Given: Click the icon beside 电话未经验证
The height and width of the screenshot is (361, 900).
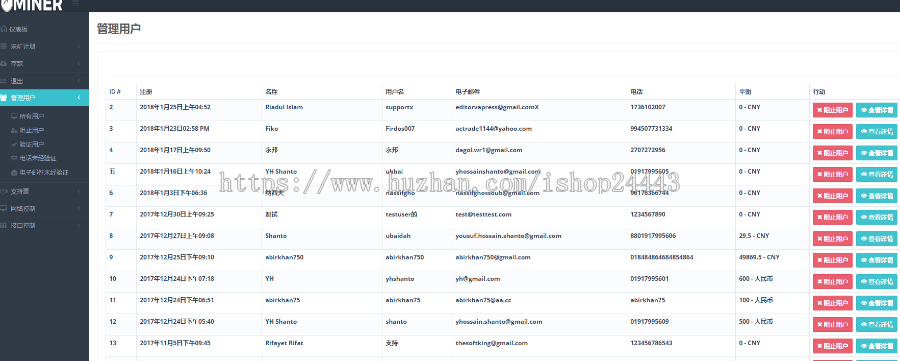Looking at the screenshot, I should pos(14,158).
